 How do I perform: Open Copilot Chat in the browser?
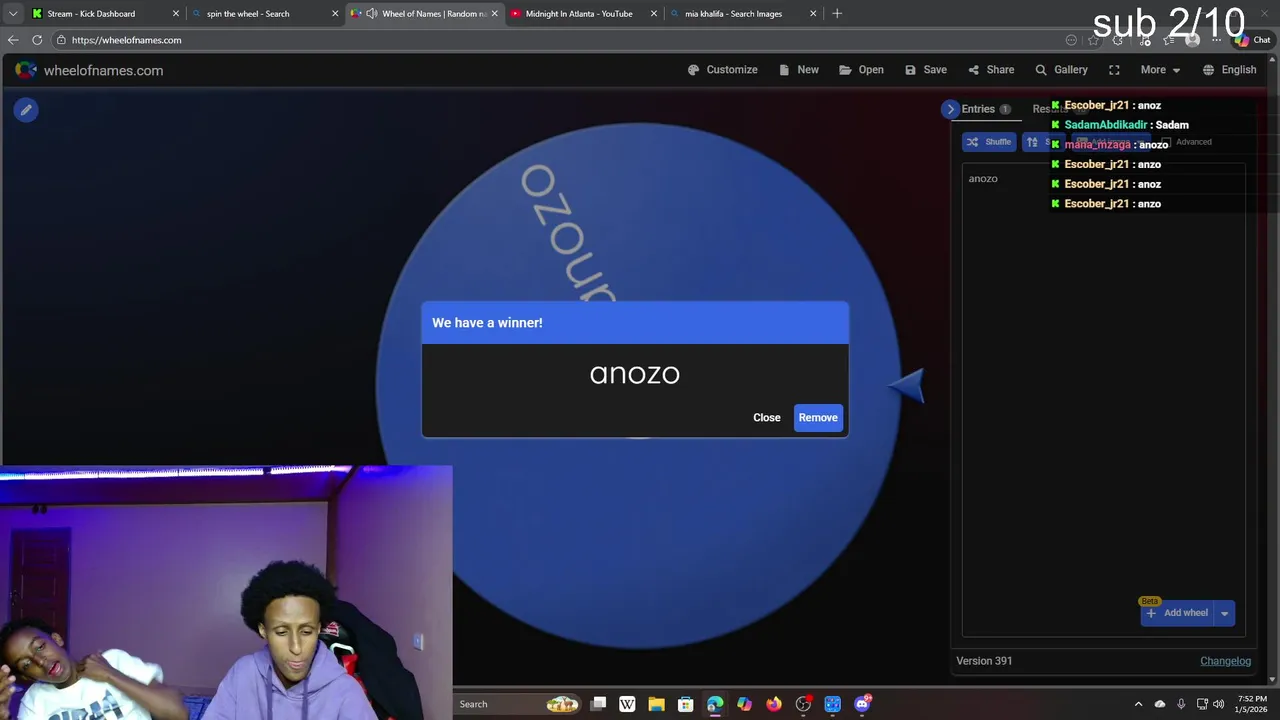click(1252, 40)
